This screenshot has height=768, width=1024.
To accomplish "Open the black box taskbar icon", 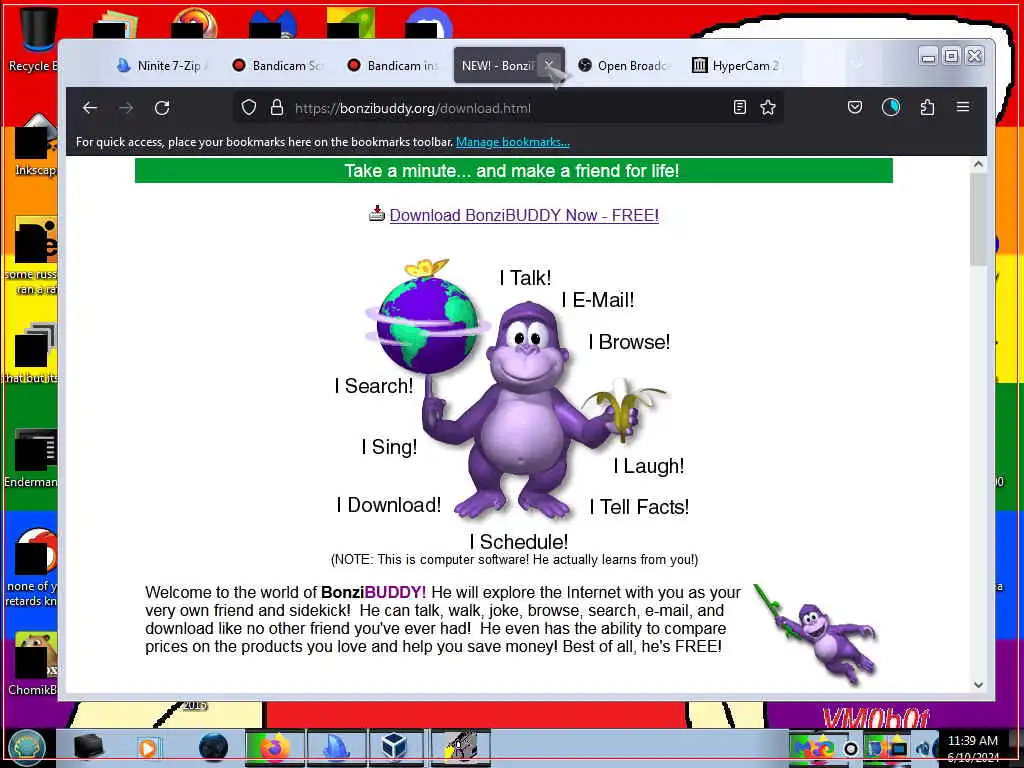I will [x=88, y=747].
